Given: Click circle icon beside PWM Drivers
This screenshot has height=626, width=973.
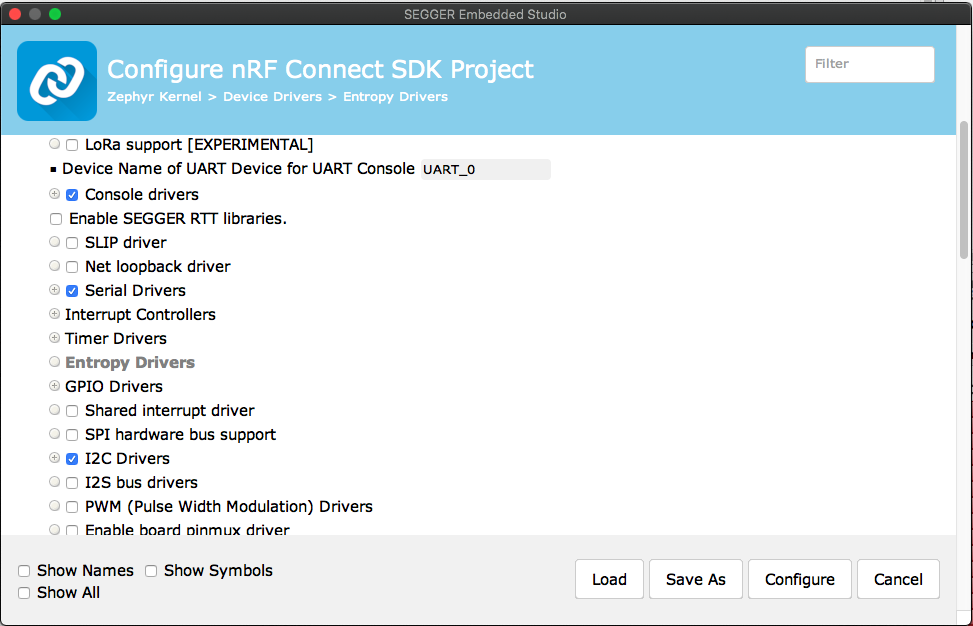Looking at the screenshot, I should coord(55,506).
